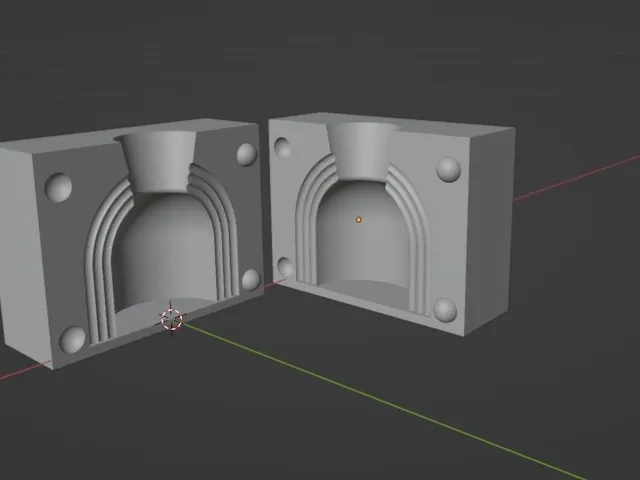Click the 3D cursor crosshair
The height and width of the screenshot is (480, 640).
(171, 319)
